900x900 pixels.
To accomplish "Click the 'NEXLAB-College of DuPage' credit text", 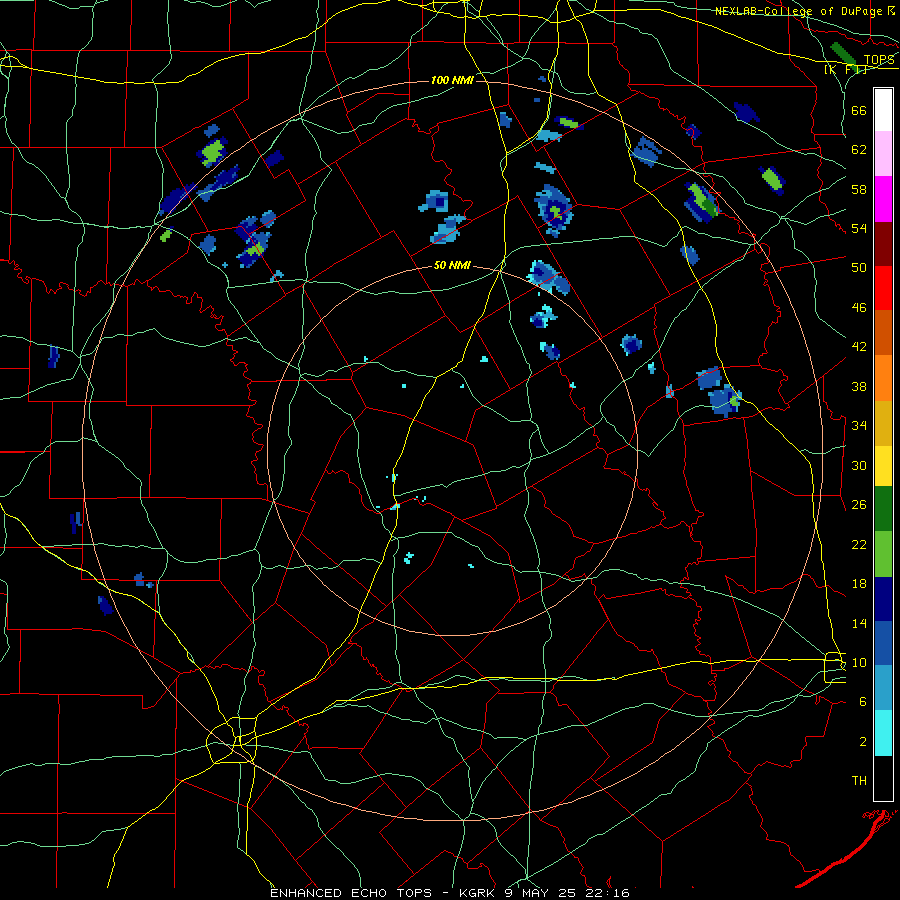I will tap(799, 11).
